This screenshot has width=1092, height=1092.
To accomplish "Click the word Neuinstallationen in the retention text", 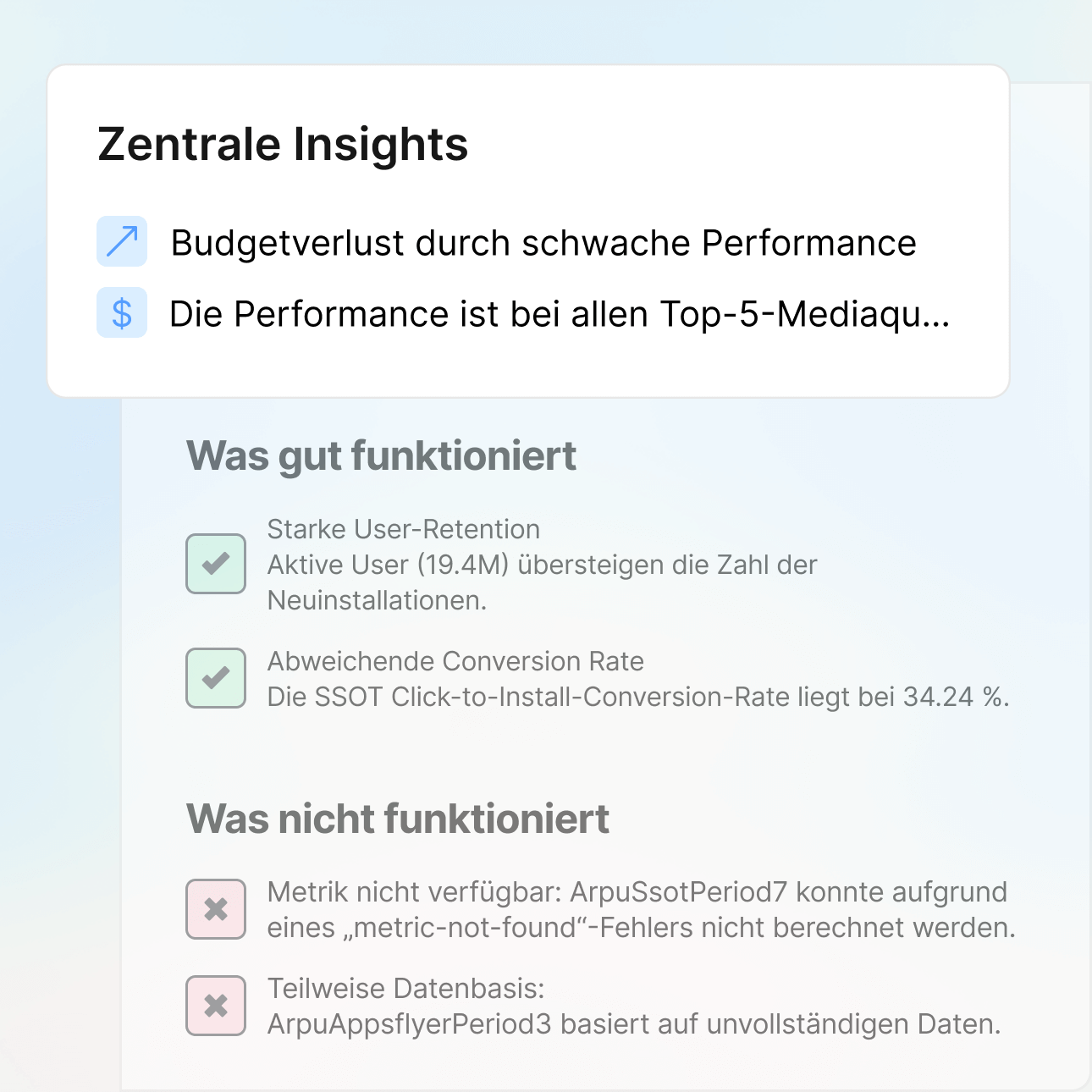I will coord(376,600).
